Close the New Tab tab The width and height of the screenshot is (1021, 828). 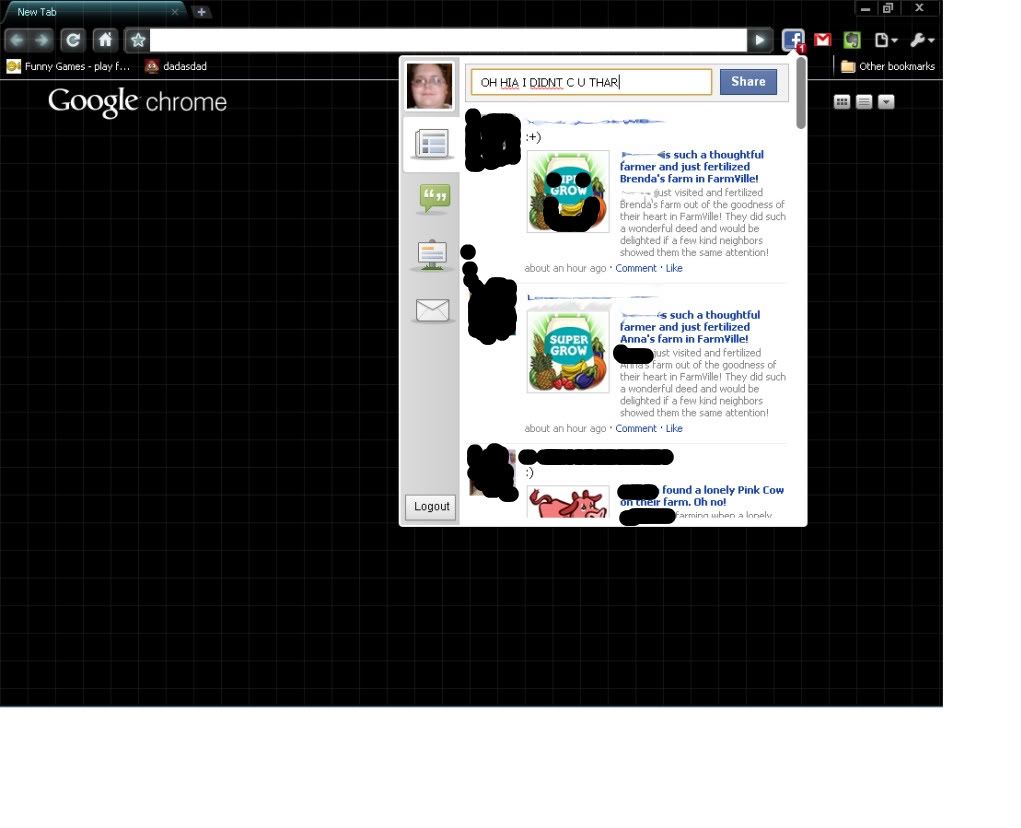pos(175,12)
